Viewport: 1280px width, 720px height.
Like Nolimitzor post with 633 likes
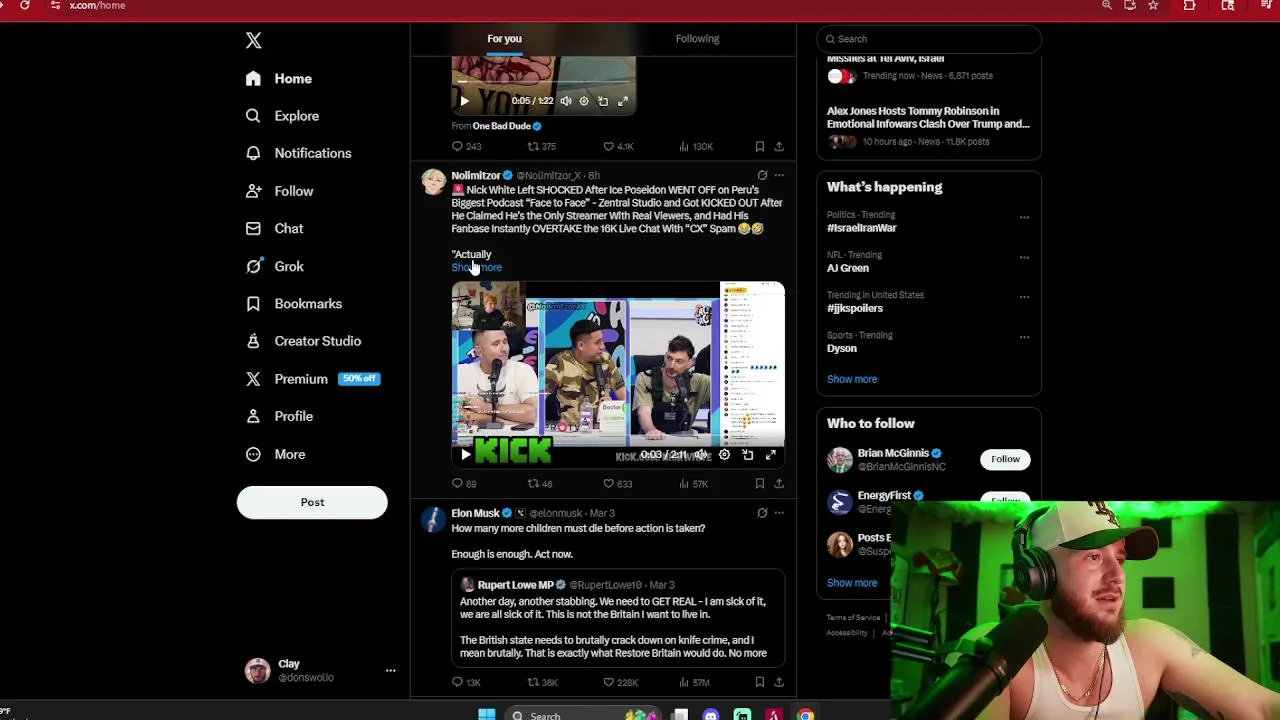617,484
